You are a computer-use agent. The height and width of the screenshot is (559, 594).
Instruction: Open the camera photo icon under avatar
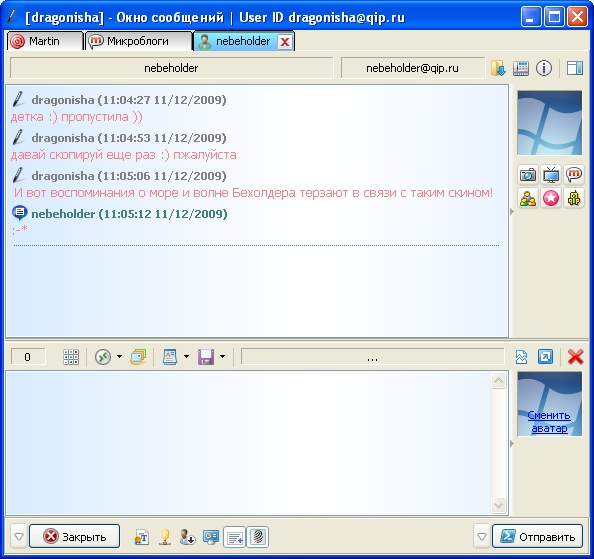[x=528, y=175]
